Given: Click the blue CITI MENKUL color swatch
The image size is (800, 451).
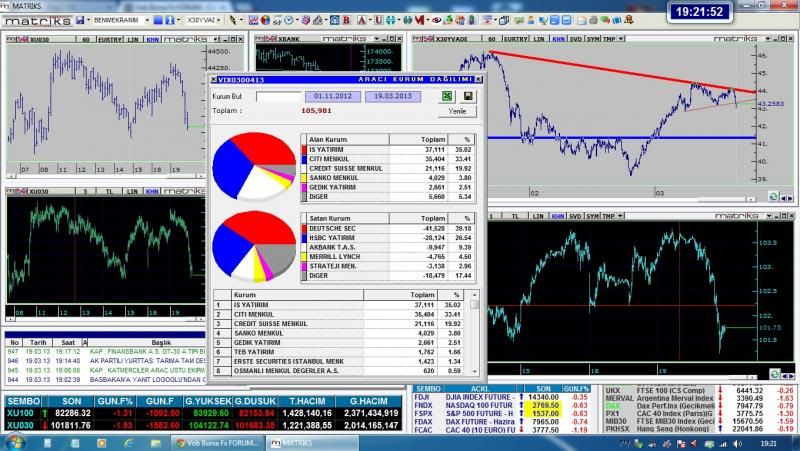Looking at the screenshot, I should click(x=305, y=159).
